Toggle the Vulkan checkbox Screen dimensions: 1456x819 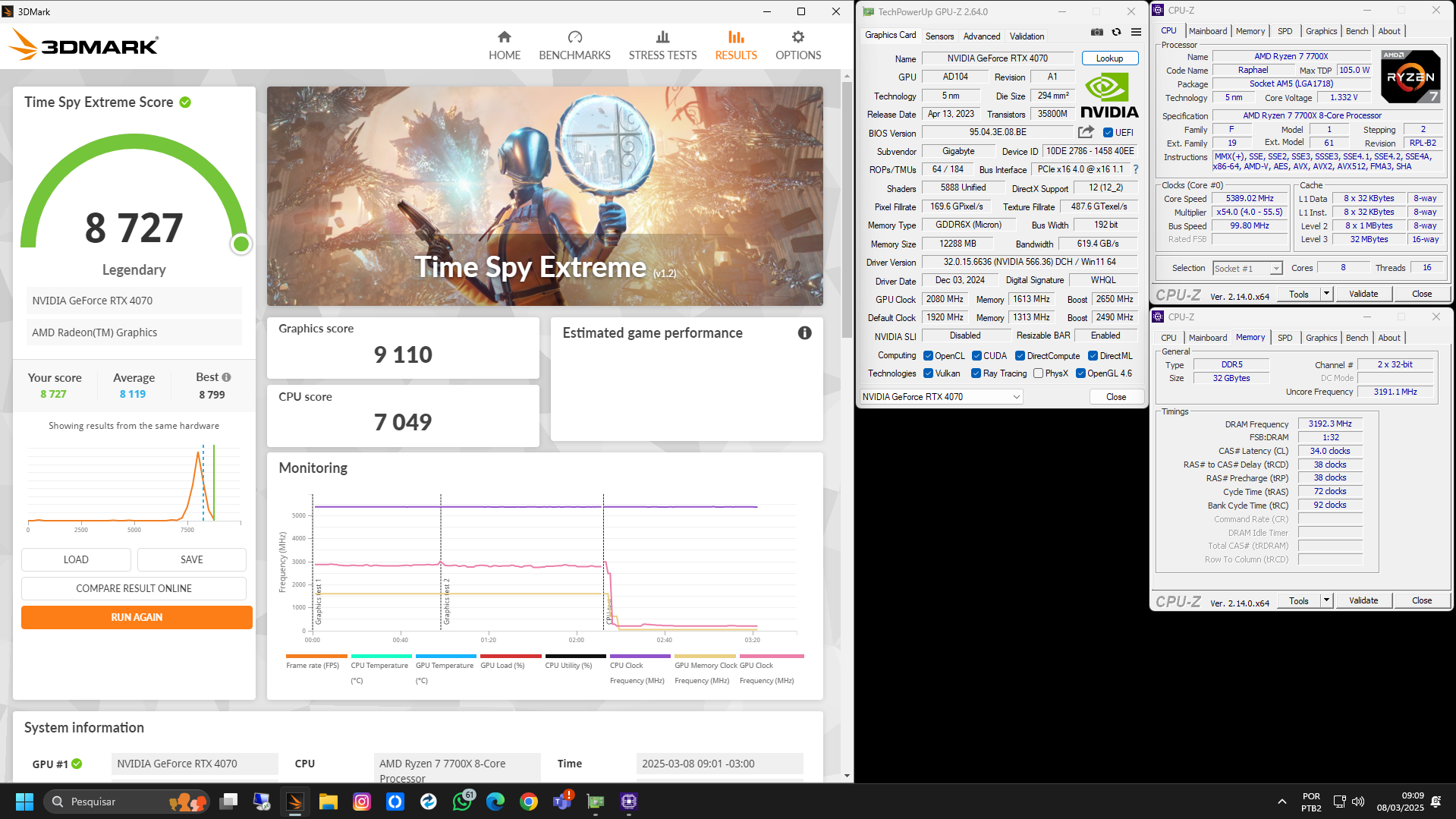928,373
